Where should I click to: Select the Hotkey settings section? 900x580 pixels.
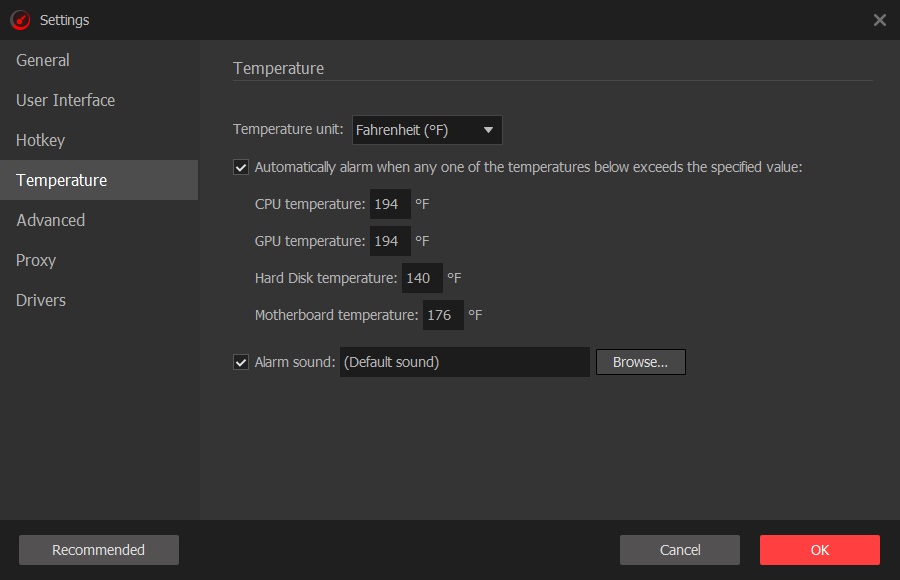(x=40, y=140)
